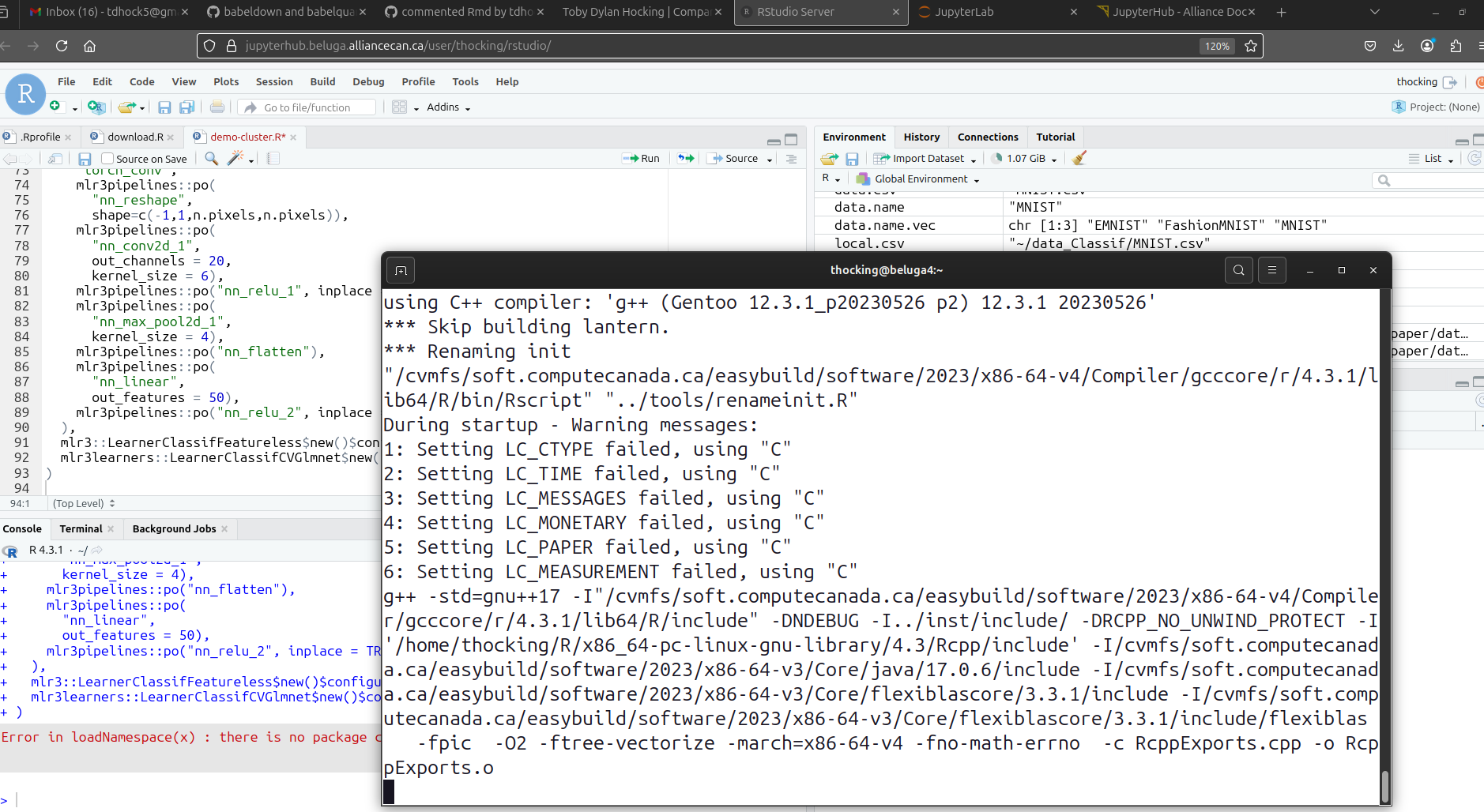Screen dimensions: 1484x812
Task: Open the List view dropdown in Environment
Action: coord(1431,159)
